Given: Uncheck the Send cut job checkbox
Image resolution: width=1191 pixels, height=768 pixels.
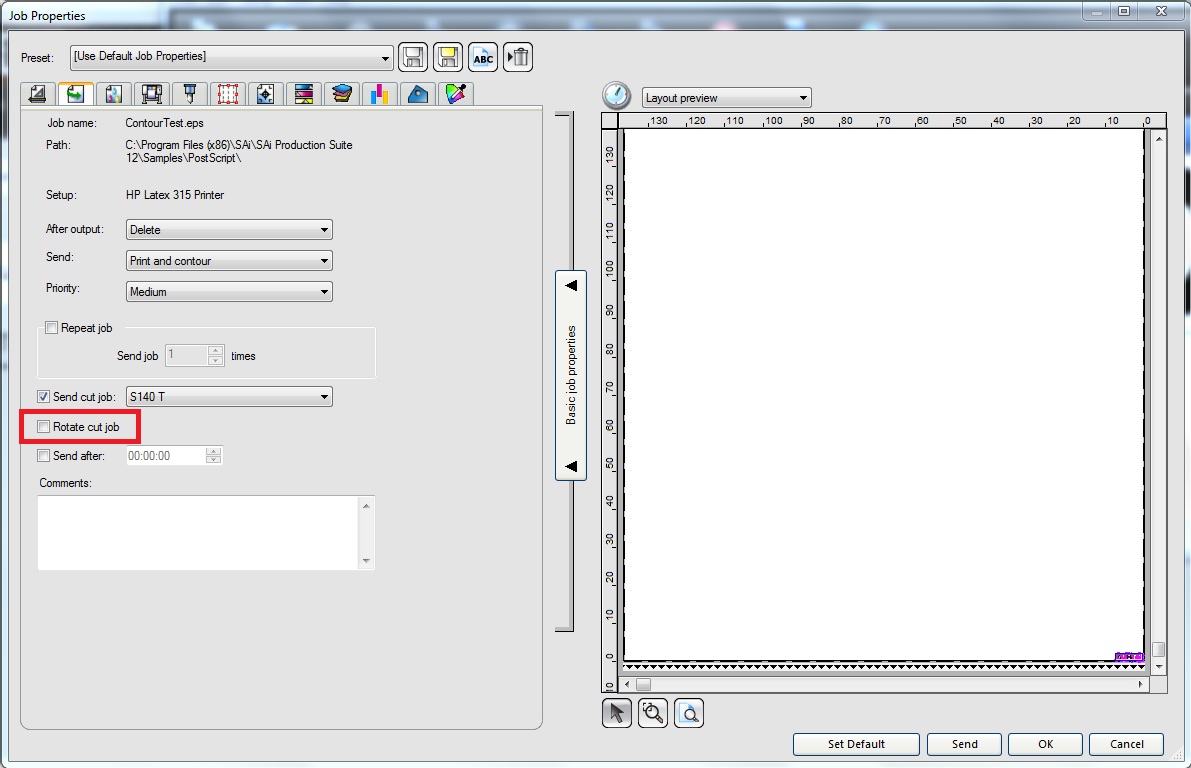Looking at the screenshot, I should click(43, 397).
